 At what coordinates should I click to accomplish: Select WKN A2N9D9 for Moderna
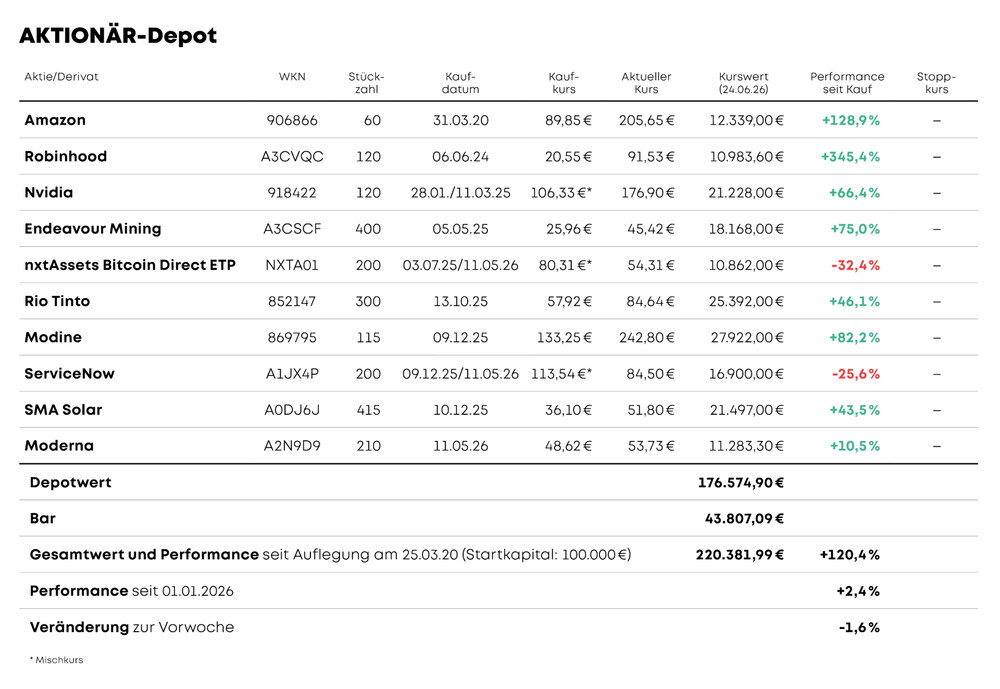[292, 446]
